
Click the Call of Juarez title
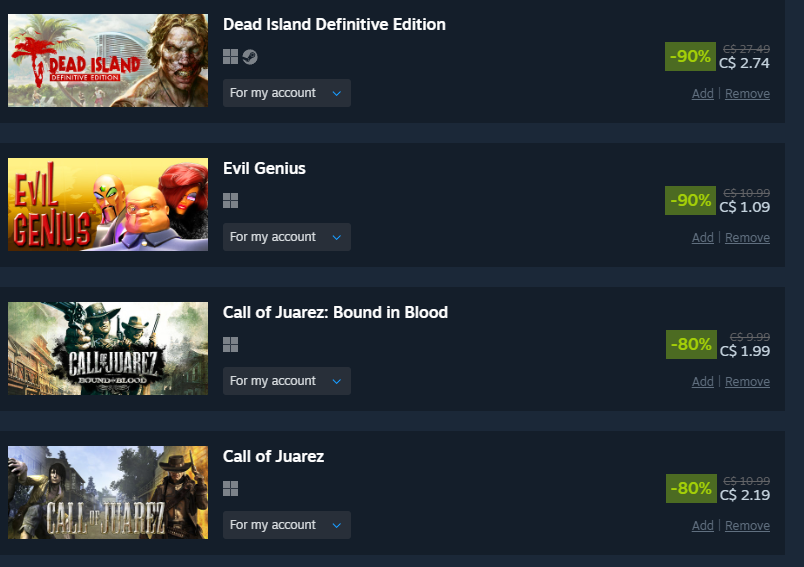tap(273, 456)
